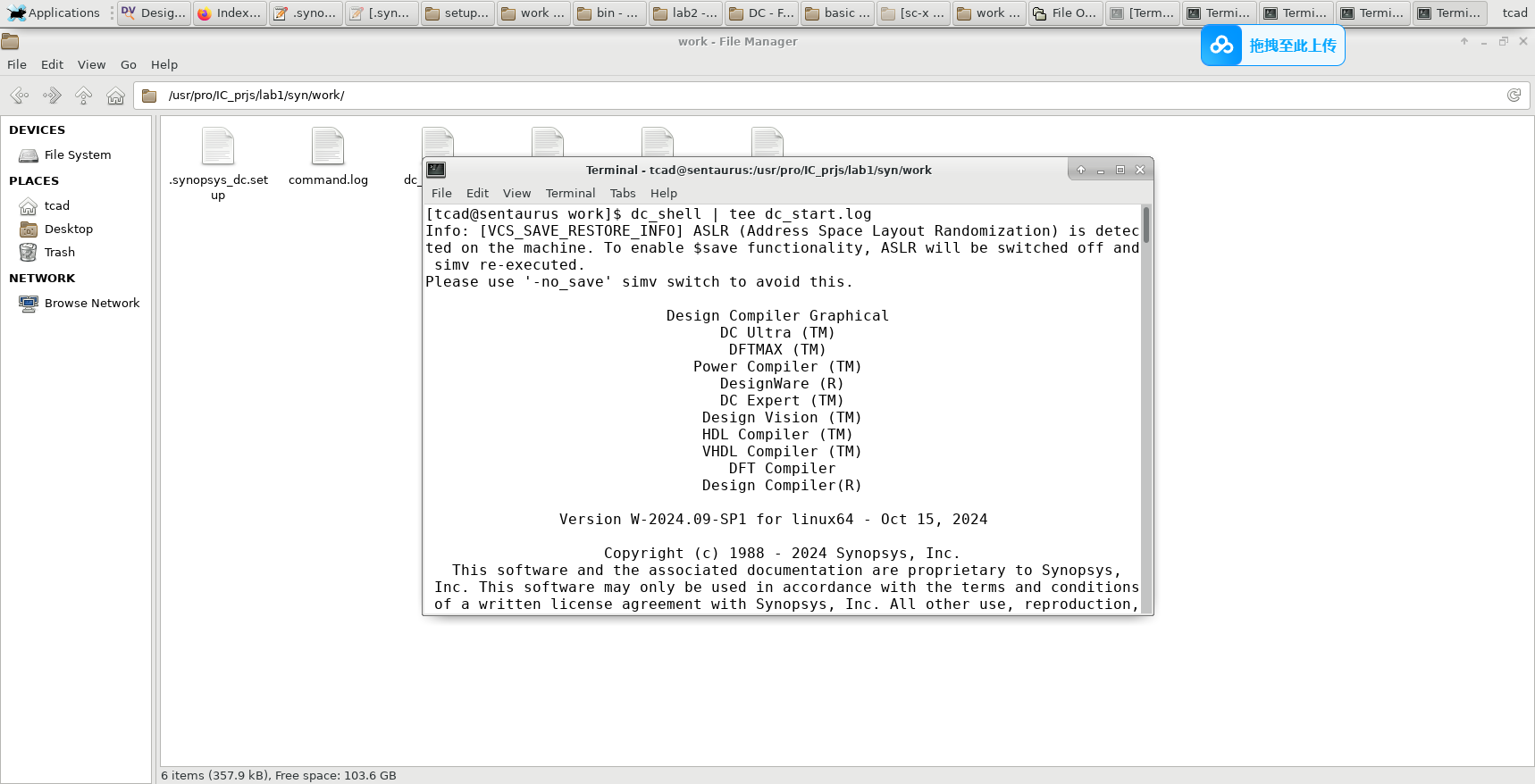The width and height of the screenshot is (1535, 784).
Task: Open File menu in File Manager
Action: [x=17, y=64]
